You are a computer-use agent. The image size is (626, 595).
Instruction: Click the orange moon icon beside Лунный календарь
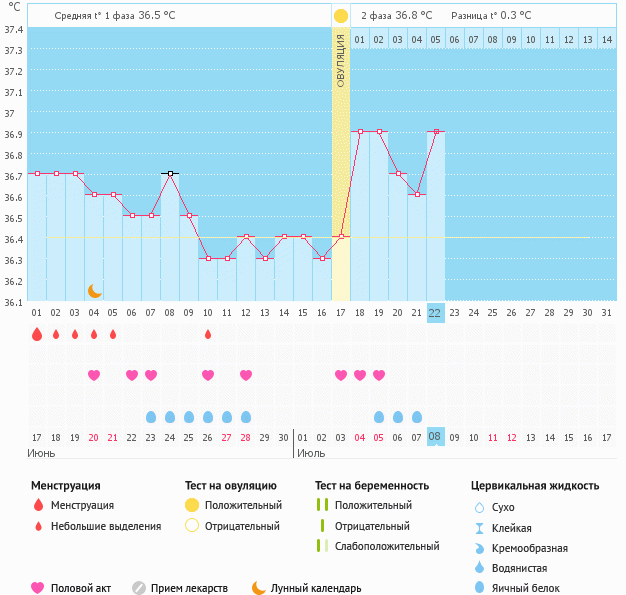(259, 588)
